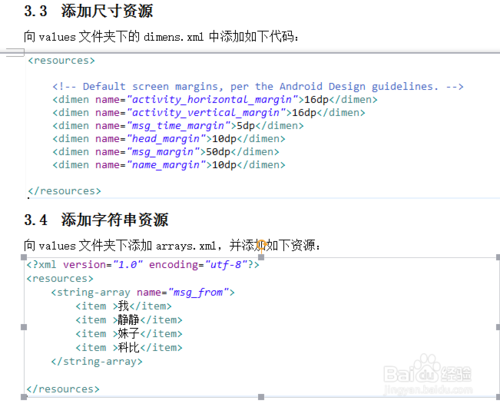Viewport: 500px width, 407px height.
Task: Click the sentence mentioning dimens.xml
Action: pos(161,37)
